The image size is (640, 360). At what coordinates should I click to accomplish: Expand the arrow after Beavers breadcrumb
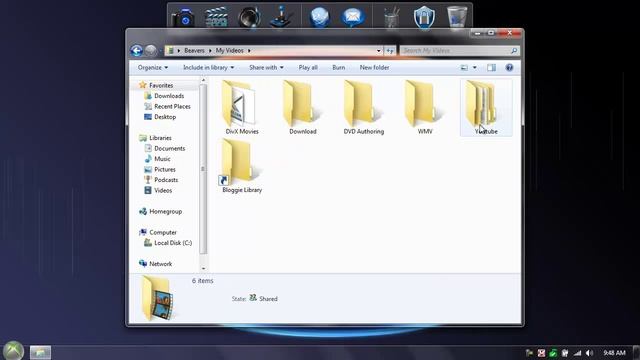click(210, 51)
